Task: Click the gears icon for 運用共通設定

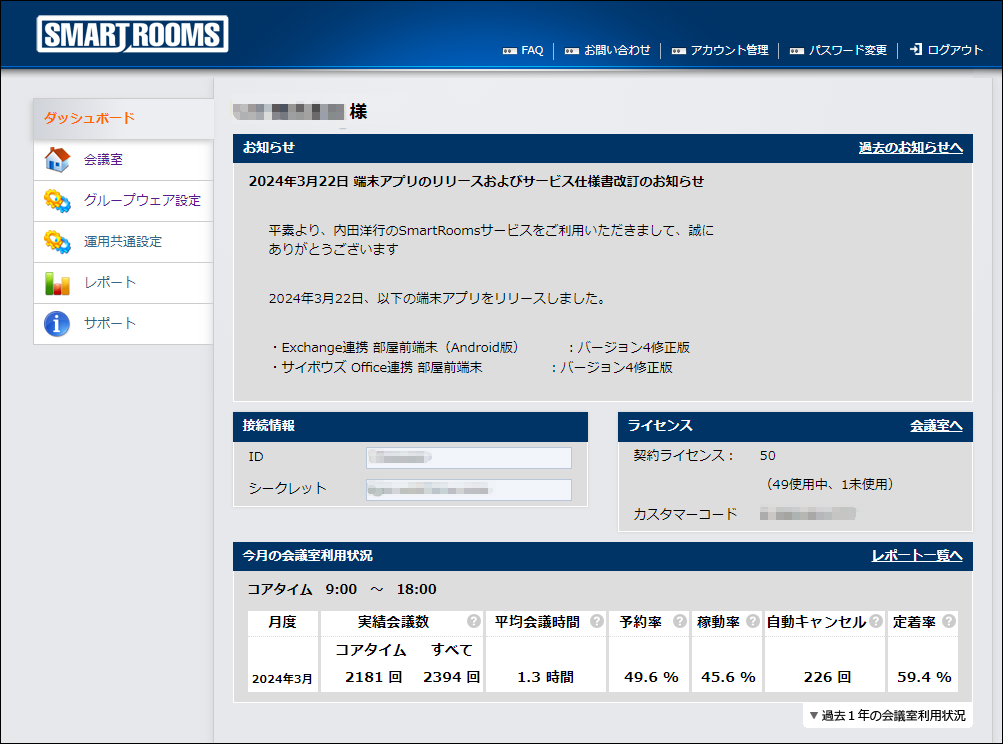Action: (x=57, y=242)
